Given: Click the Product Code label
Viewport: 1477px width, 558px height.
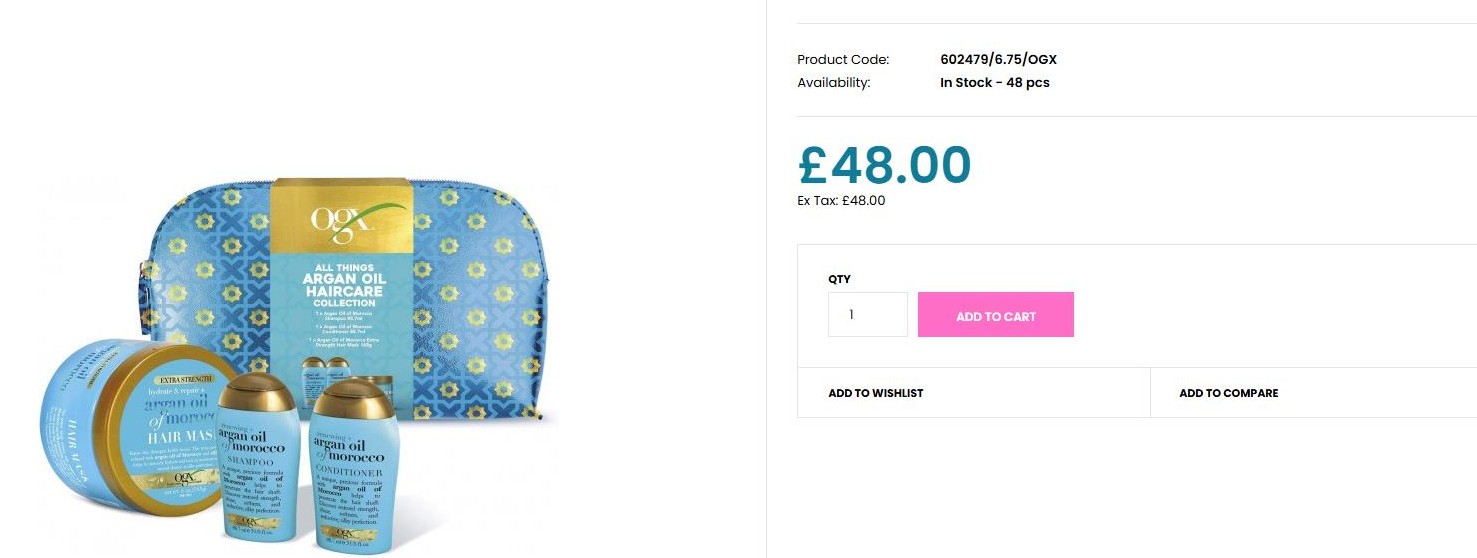Looking at the screenshot, I should pyautogui.click(x=843, y=59).
